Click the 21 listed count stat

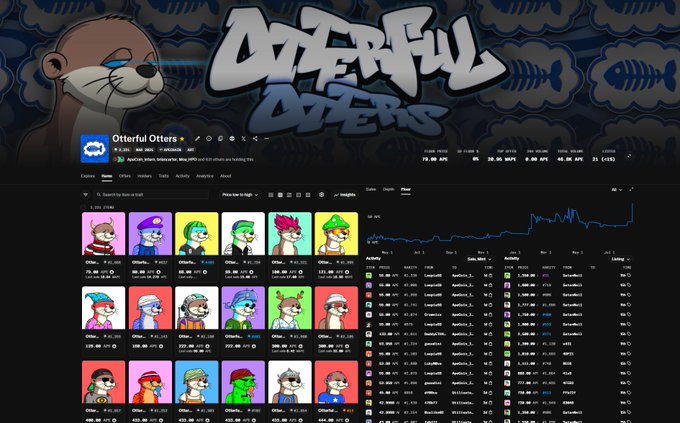point(603,156)
